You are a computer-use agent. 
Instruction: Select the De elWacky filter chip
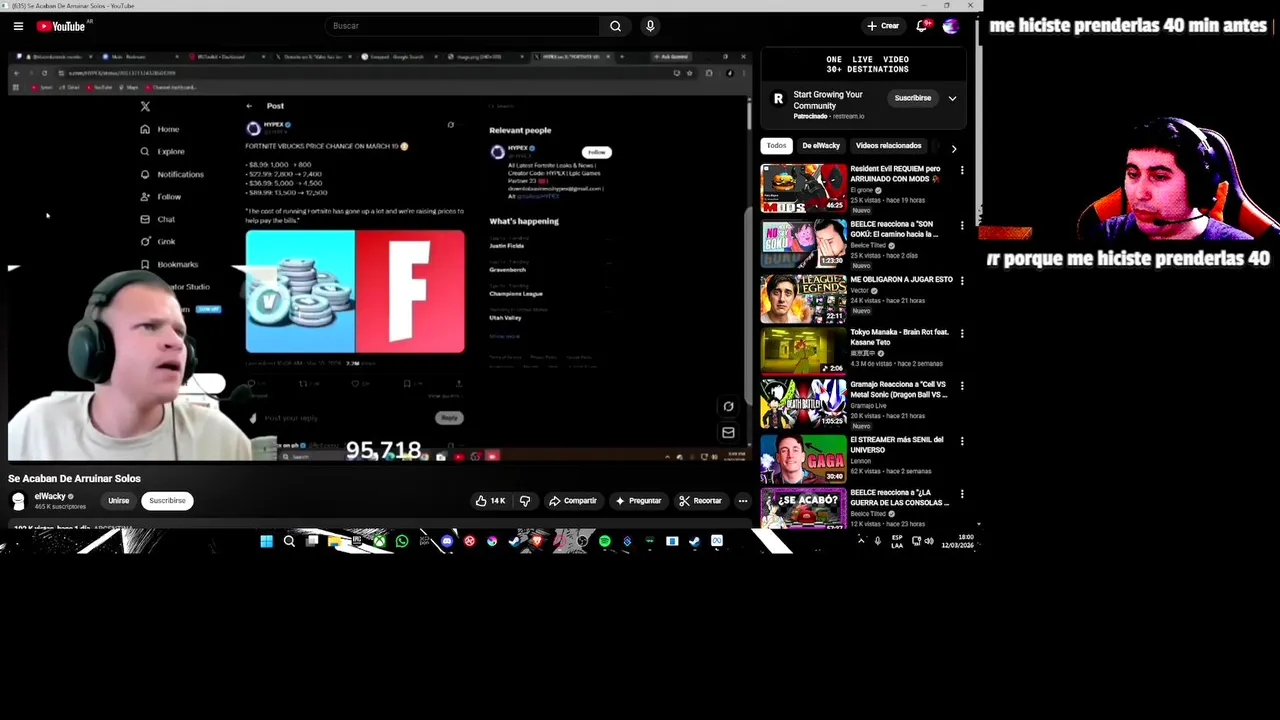point(821,146)
